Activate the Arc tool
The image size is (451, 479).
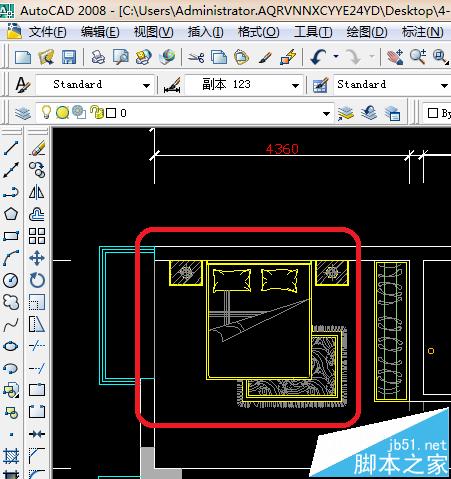coord(11,258)
